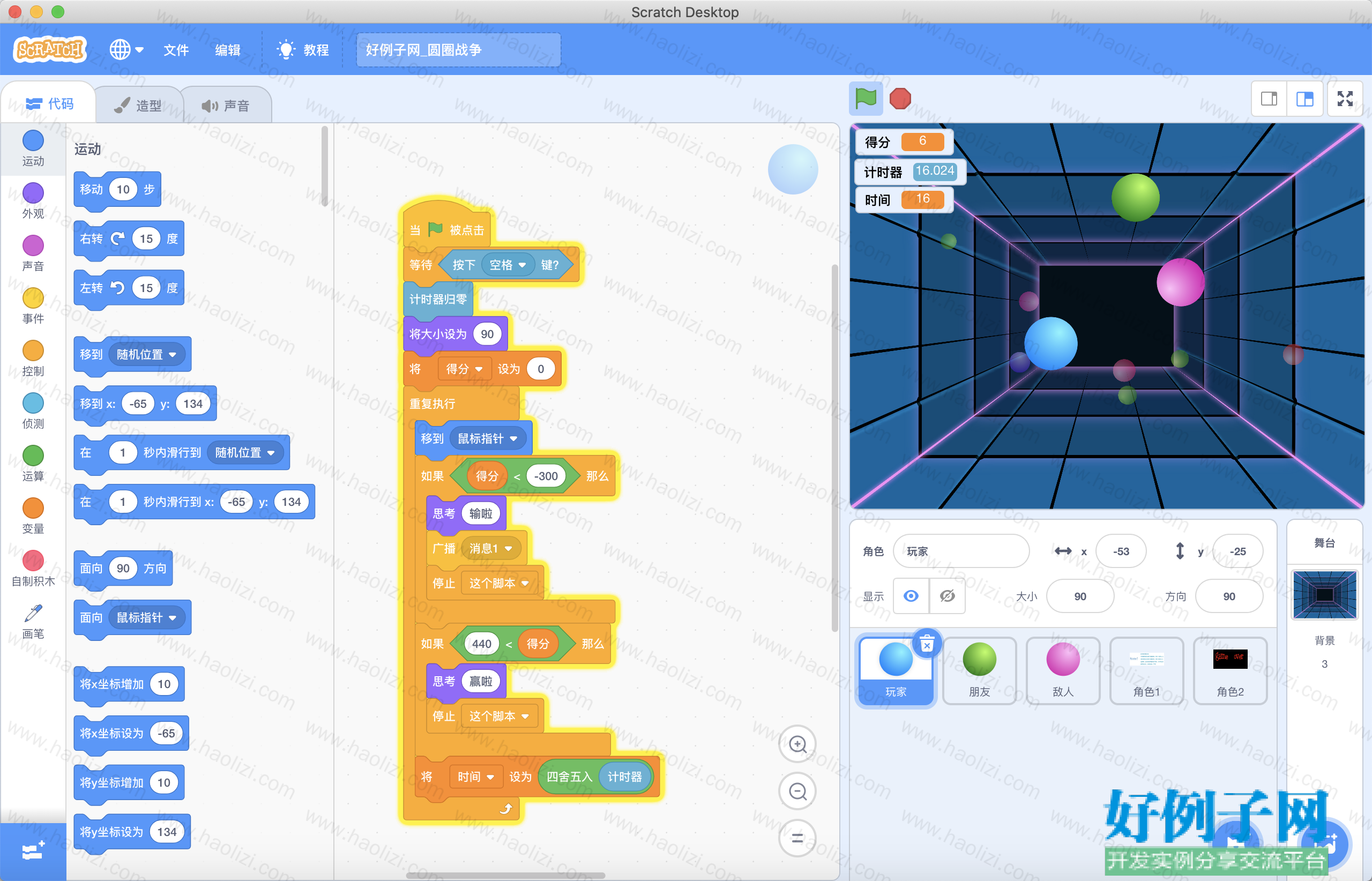
Task: Click the block palette vertical scrollbar
Action: click(x=324, y=166)
